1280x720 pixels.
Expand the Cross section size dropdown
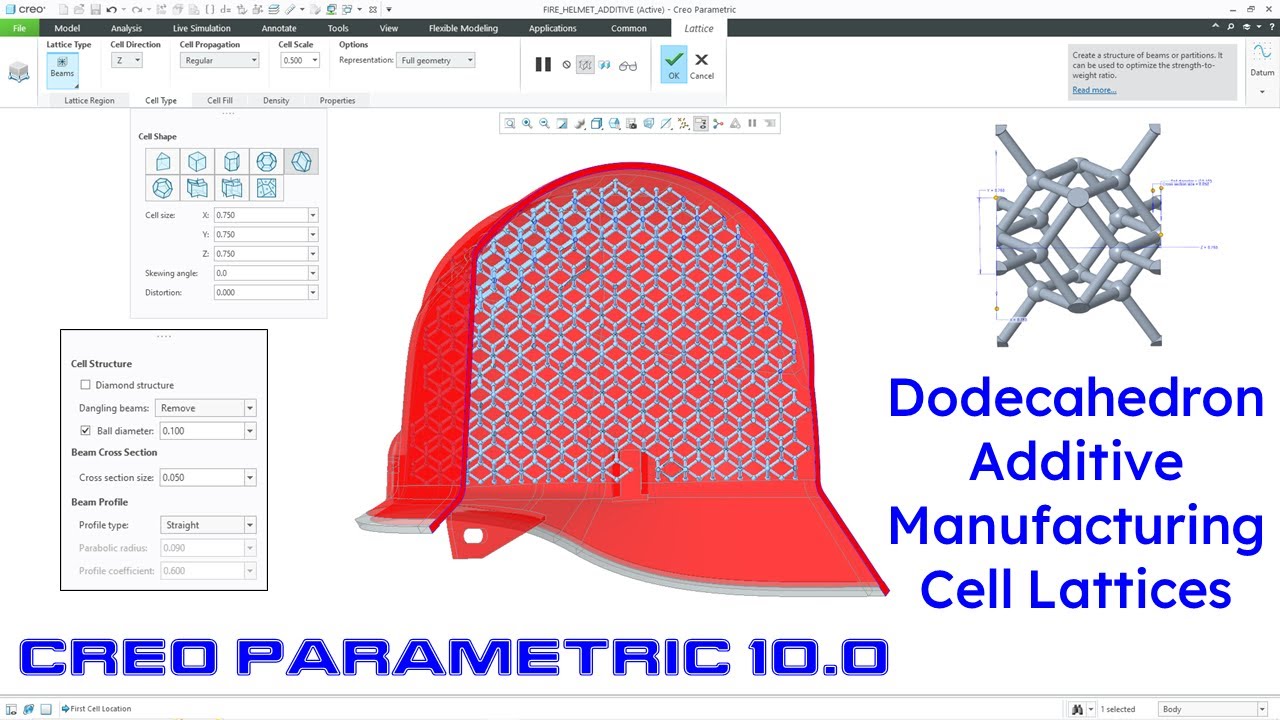click(250, 478)
